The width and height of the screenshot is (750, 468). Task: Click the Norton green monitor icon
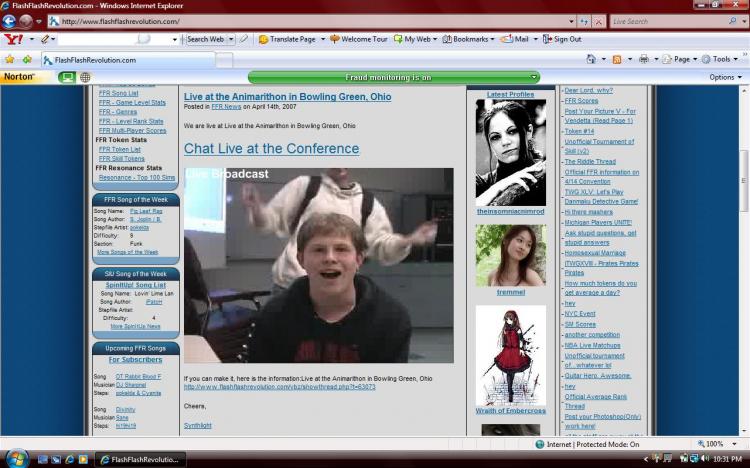point(67,77)
